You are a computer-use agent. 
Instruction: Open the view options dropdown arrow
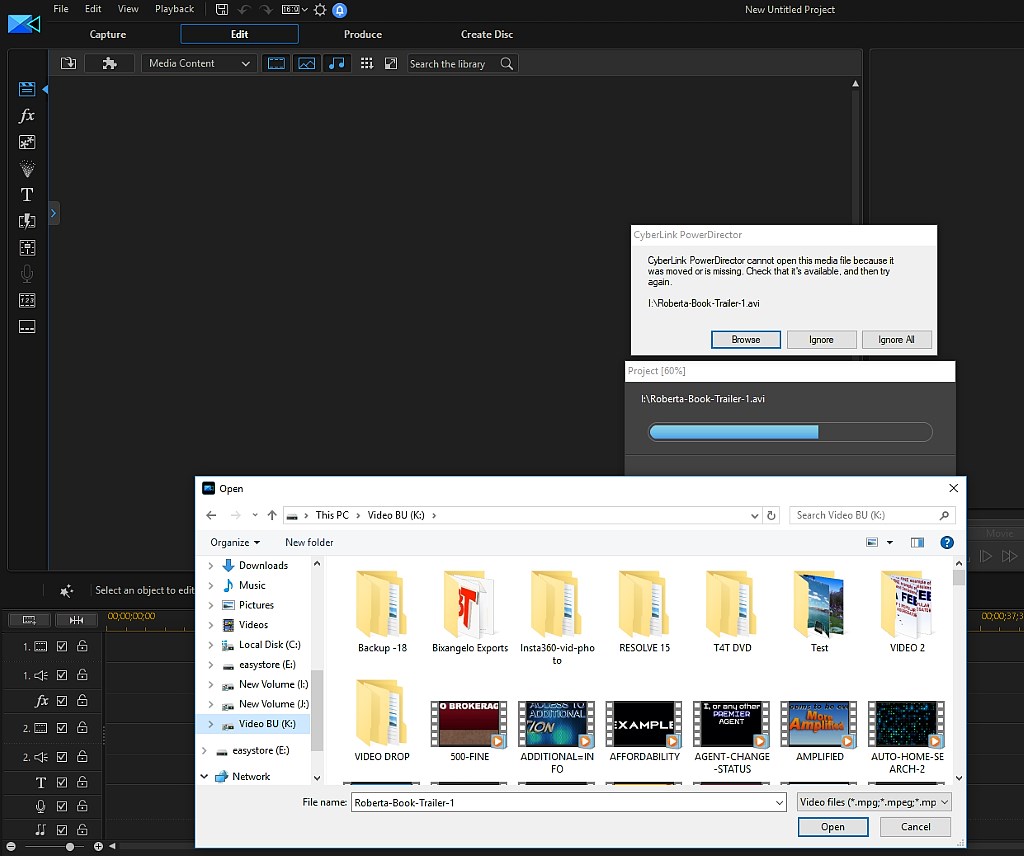[x=889, y=543]
